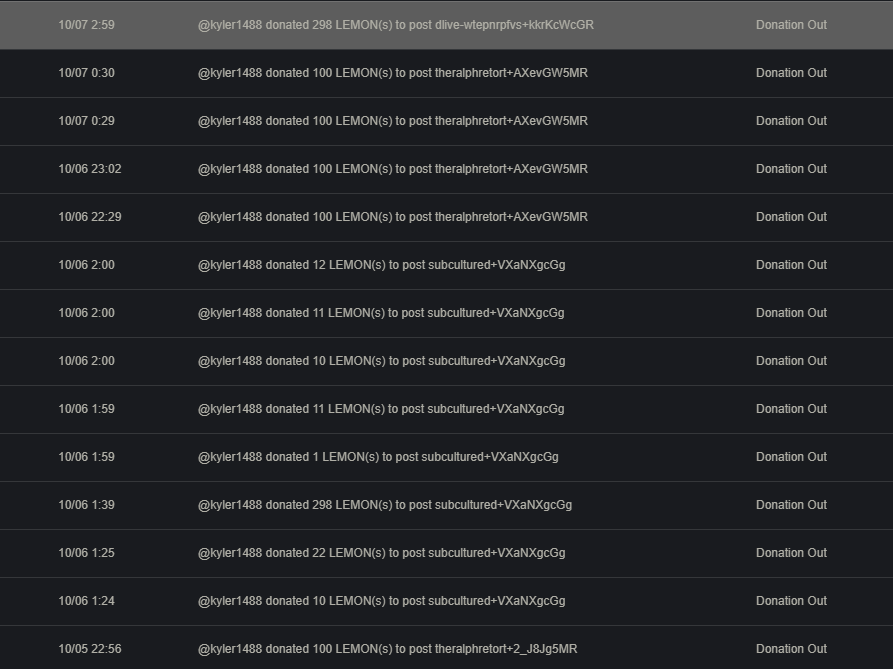Click Donation Out in the 10/07 0:29 row
This screenshot has height=669, width=893.
tap(791, 121)
